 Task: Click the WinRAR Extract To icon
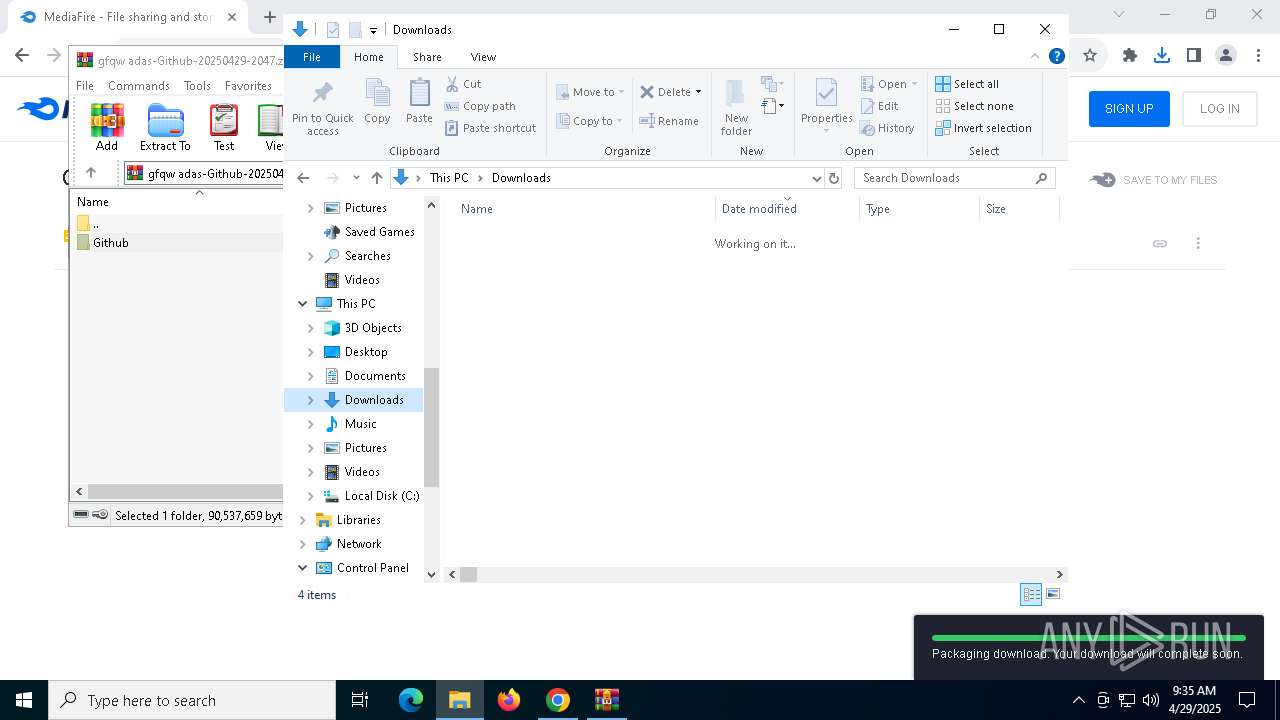165,127
